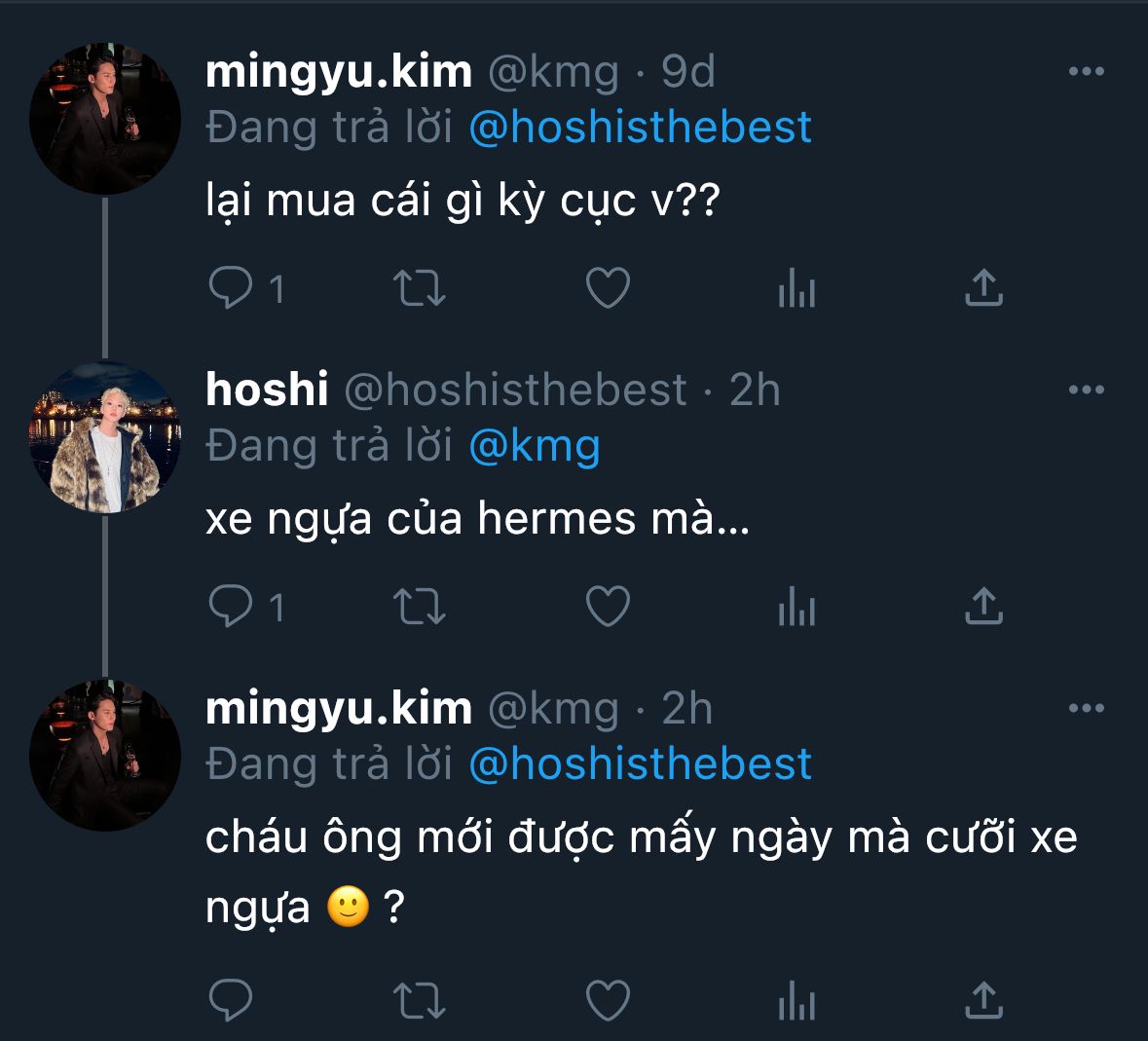
Task: Like the 'lại mua cái gì' tweet
Action: (609, 288)
